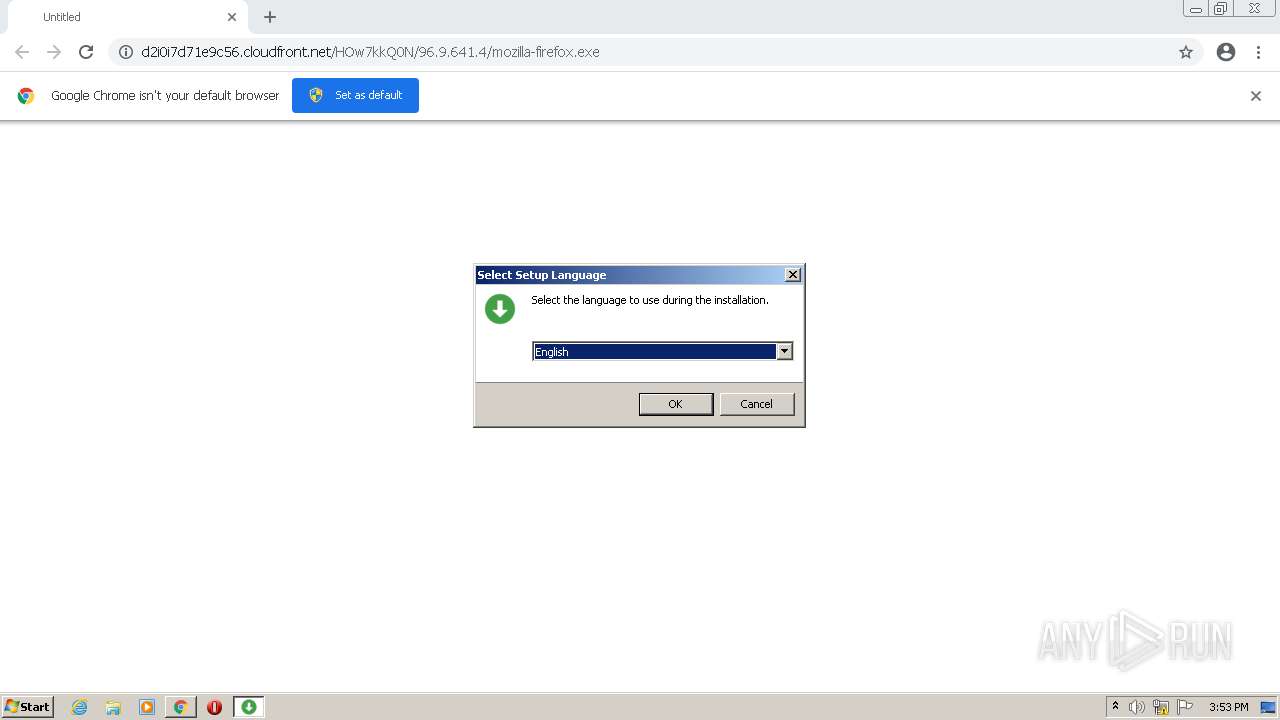
Task: Switch to Chrome in the taskbar
Action: [x=181, y=707]
